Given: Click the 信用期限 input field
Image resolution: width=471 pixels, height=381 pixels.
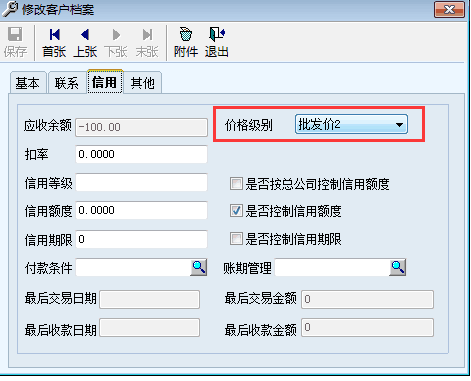Looking at the screenshot, I should (x=141, y=239).
